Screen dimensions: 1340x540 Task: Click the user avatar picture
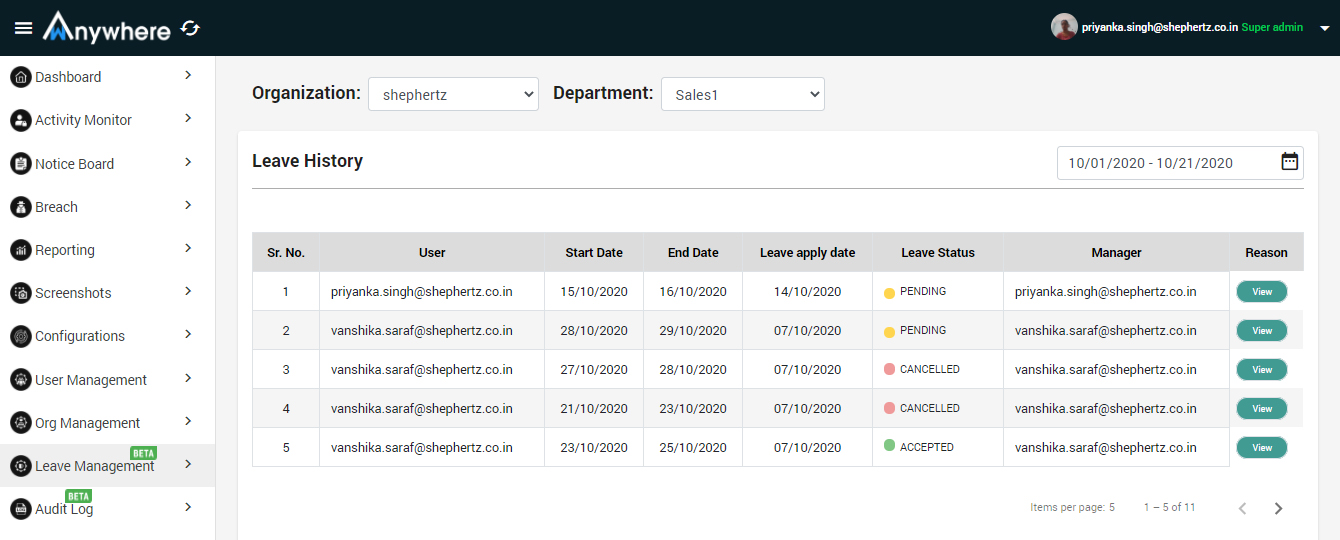tap(1064, 27)
